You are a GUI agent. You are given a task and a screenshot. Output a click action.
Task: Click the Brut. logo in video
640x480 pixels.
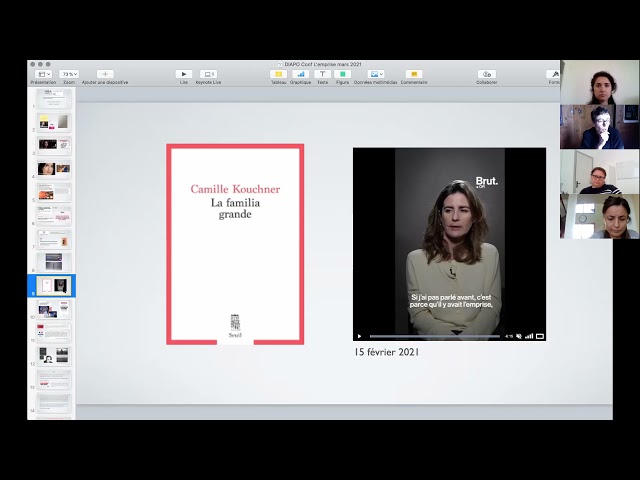487,182
